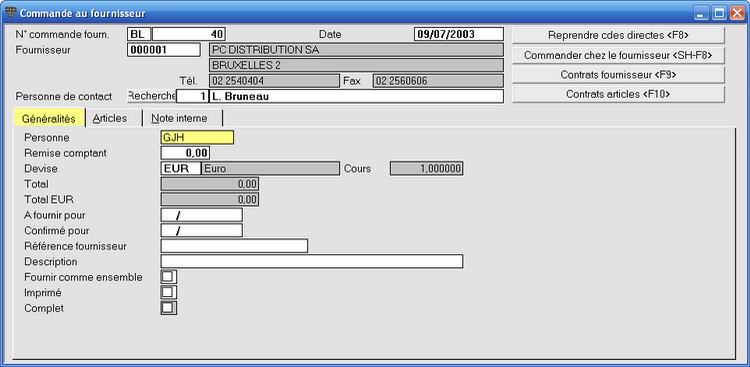Viewport: 750px width, 367px height.
Task: Click the Référence fournisseur field
Action: point(234,246)
